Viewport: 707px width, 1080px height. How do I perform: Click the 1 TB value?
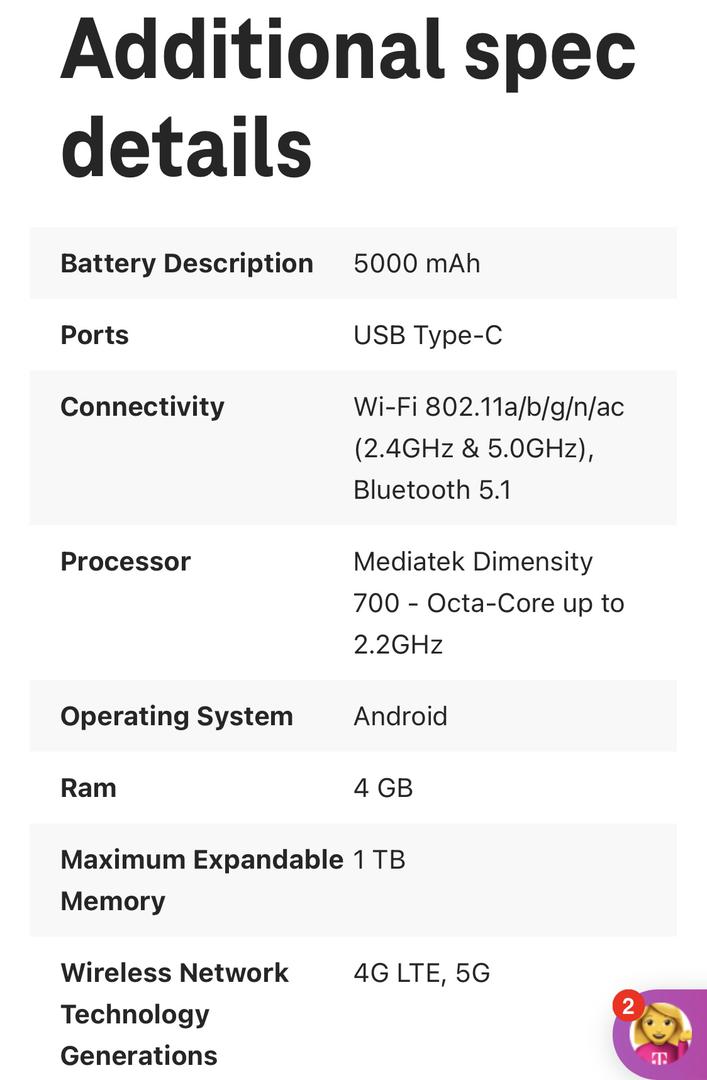coord(379,860)
